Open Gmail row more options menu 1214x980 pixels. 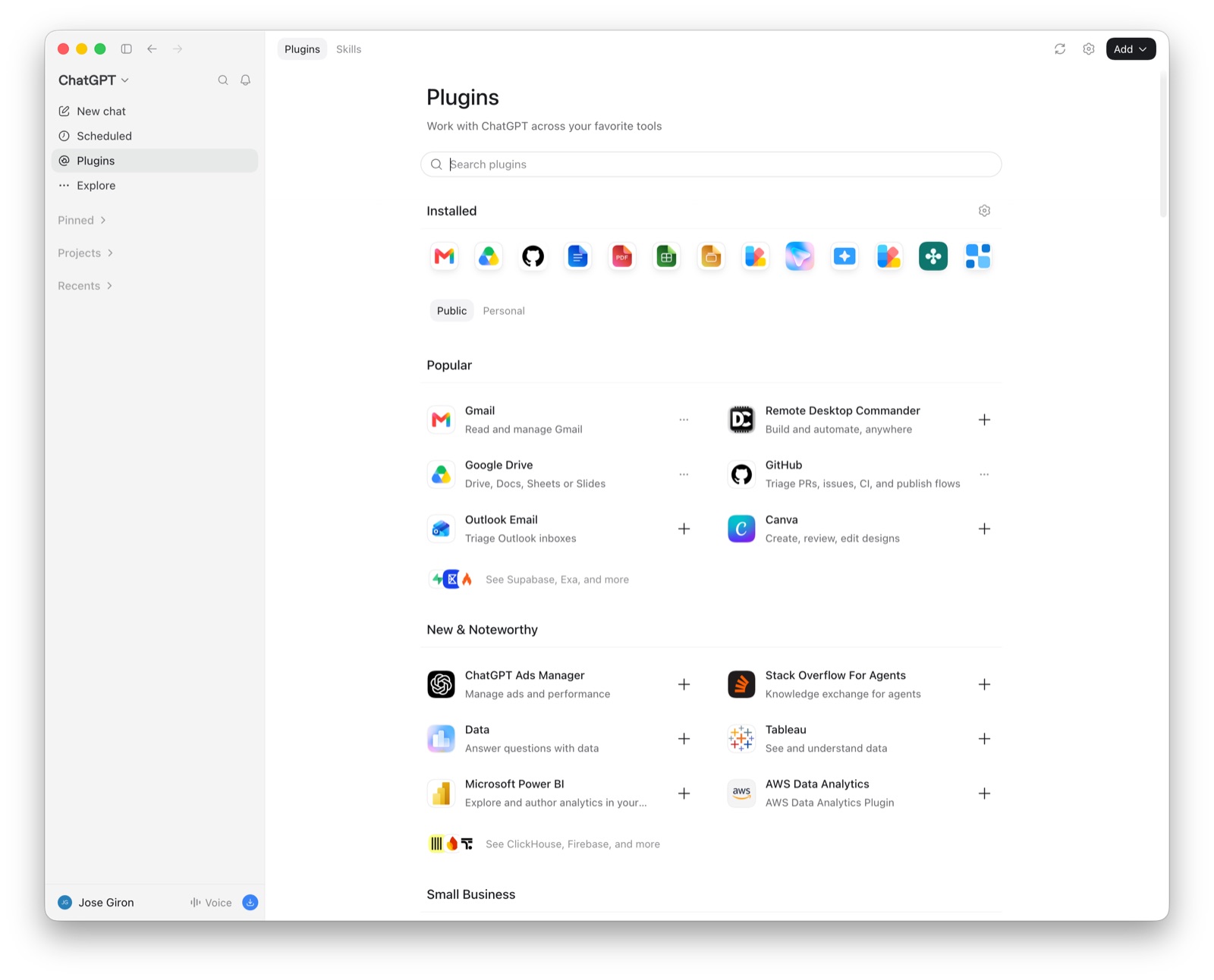click(x=684, y=419)
